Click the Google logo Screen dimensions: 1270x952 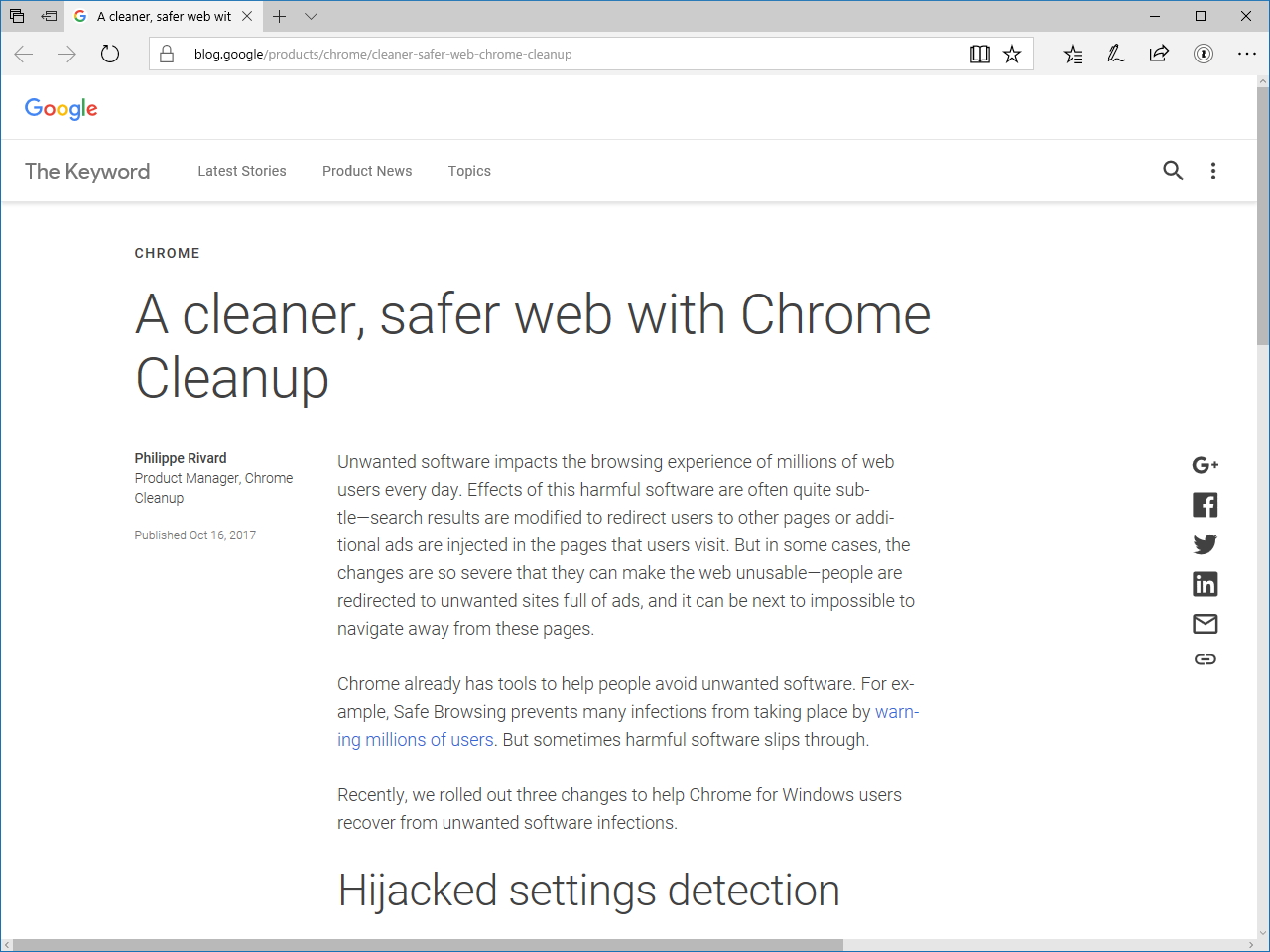tap(62, 109)
